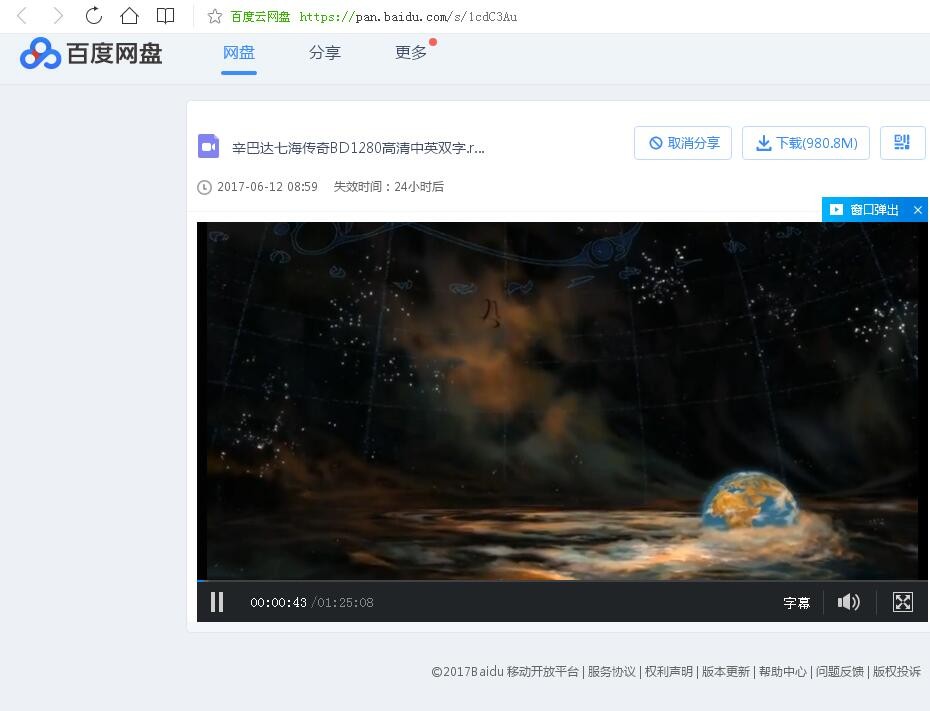Open the 版本更新 footer link
The image size is (930, 711).
pyautogui.click(x=725, y=672)
